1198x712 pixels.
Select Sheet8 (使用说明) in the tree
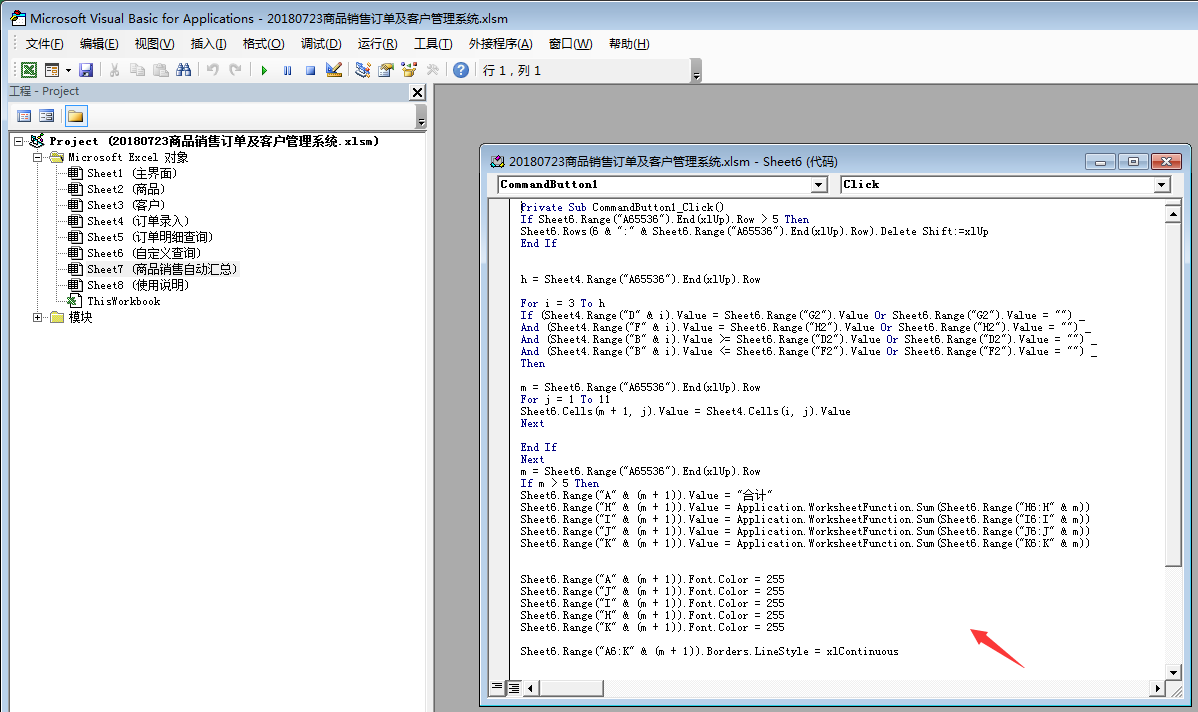[x=138, y=286]
